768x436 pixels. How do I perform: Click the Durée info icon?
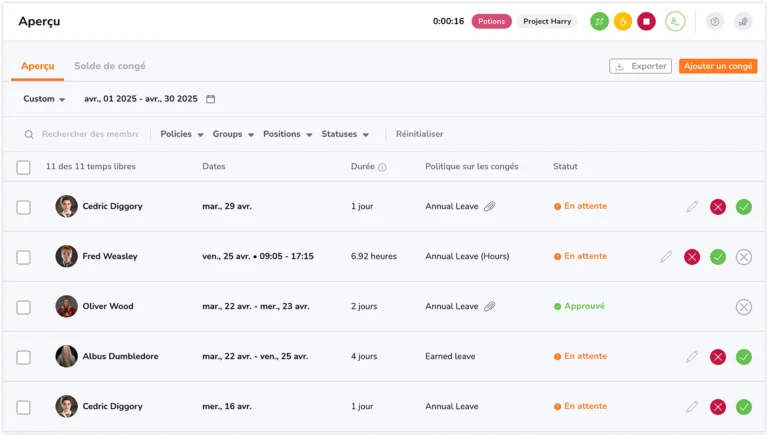(x=383, y=167)
